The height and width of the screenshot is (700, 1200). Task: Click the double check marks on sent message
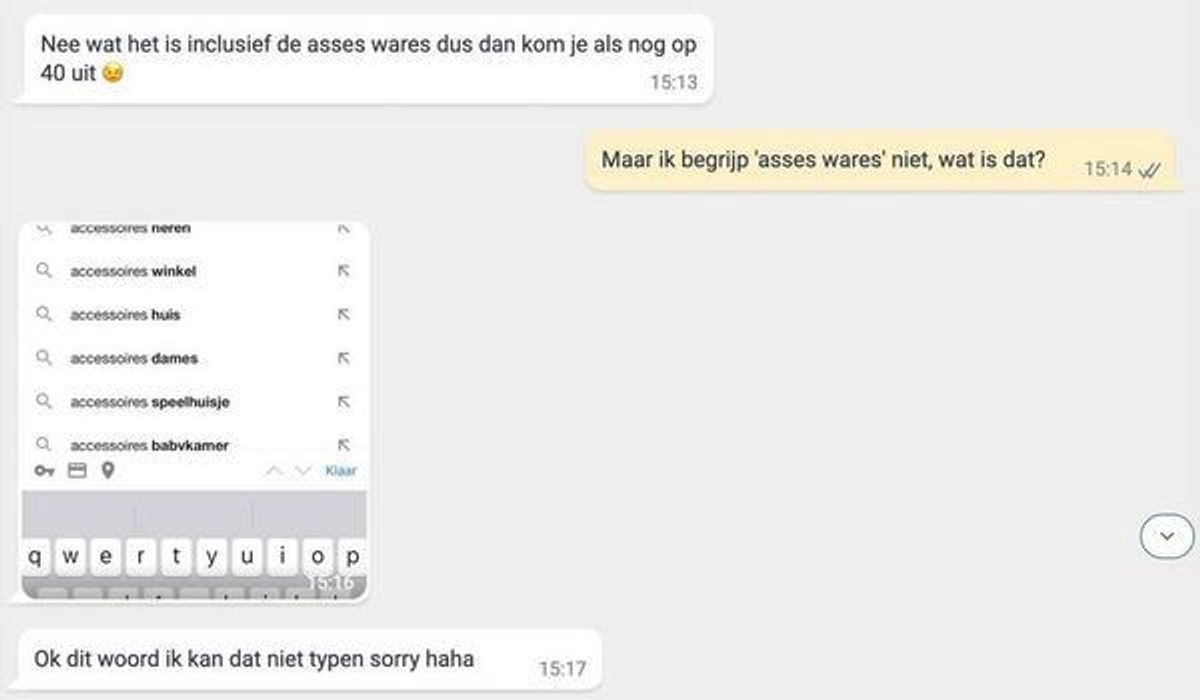(1149, 170)
